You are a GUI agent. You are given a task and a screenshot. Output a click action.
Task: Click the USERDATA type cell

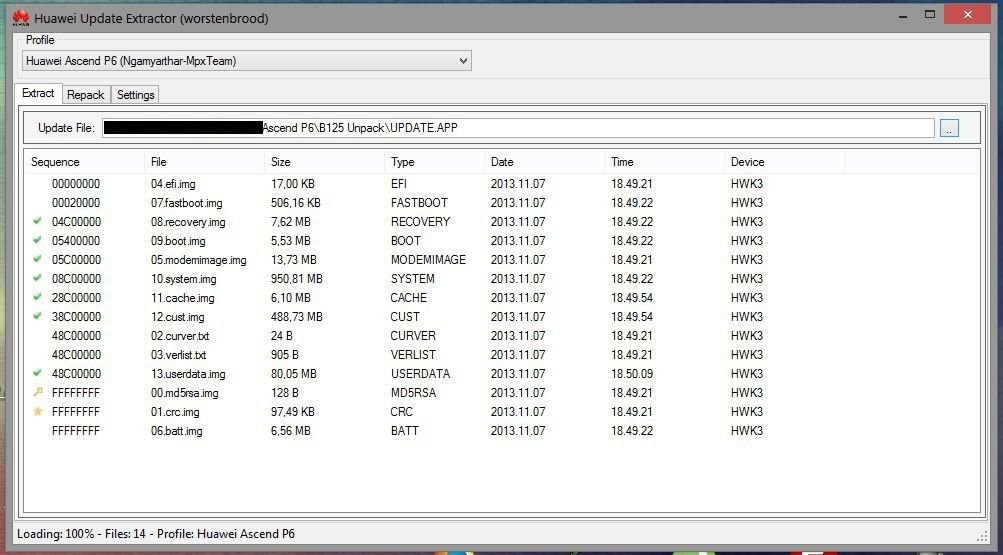420,373
